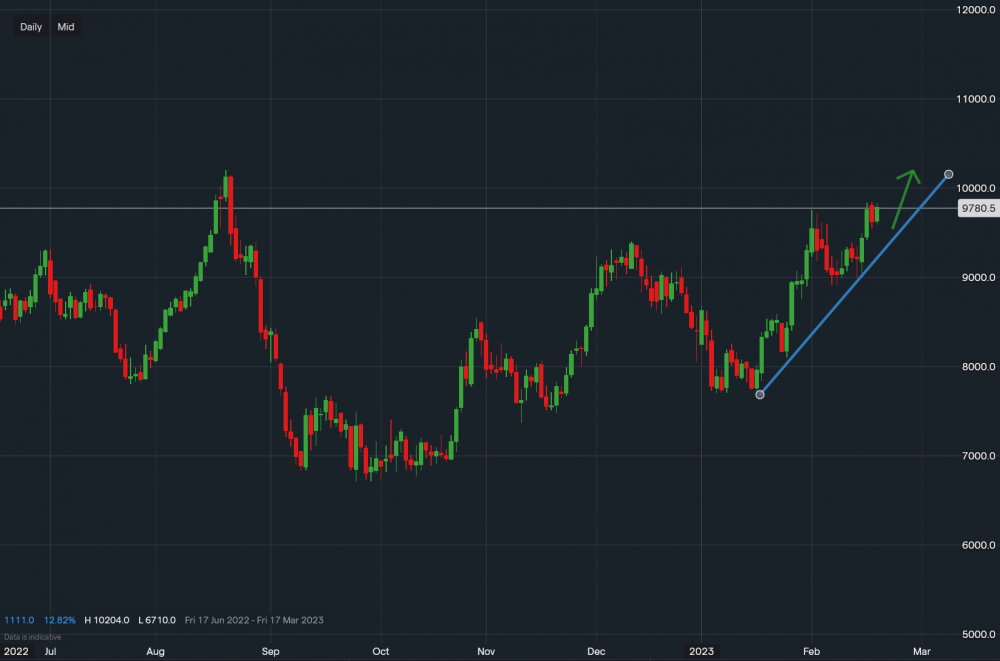This screenshot has height=661, width=1000.
Task: Click the 12.82% change value
Action: (59, 620)
